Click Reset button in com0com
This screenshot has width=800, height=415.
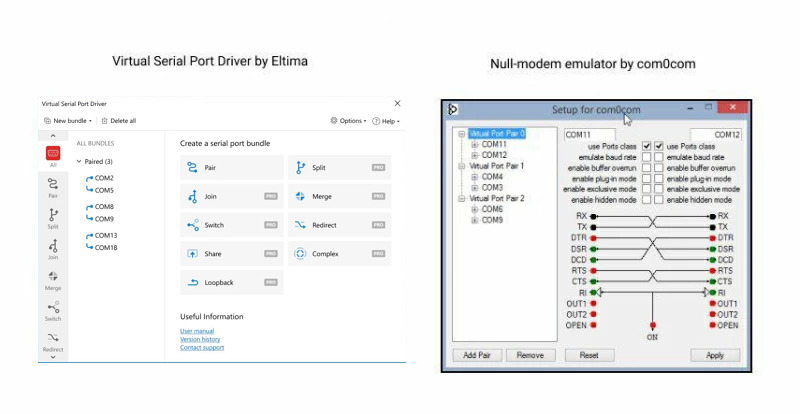[589, 355]
